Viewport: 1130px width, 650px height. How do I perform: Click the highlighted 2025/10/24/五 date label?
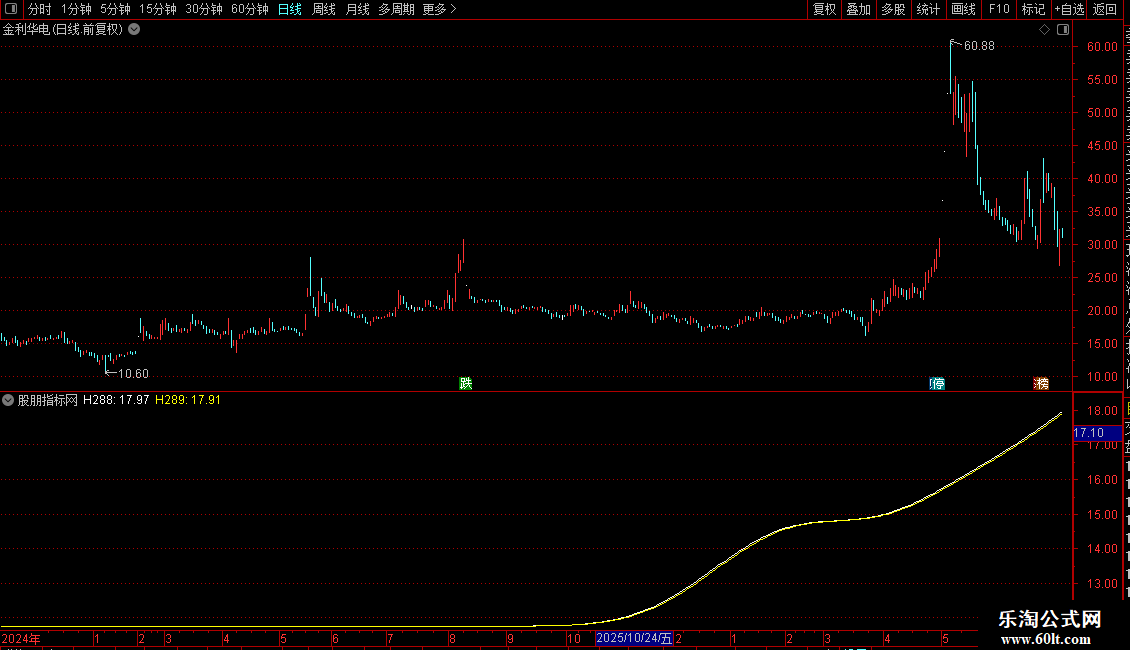tap(634, 638)
